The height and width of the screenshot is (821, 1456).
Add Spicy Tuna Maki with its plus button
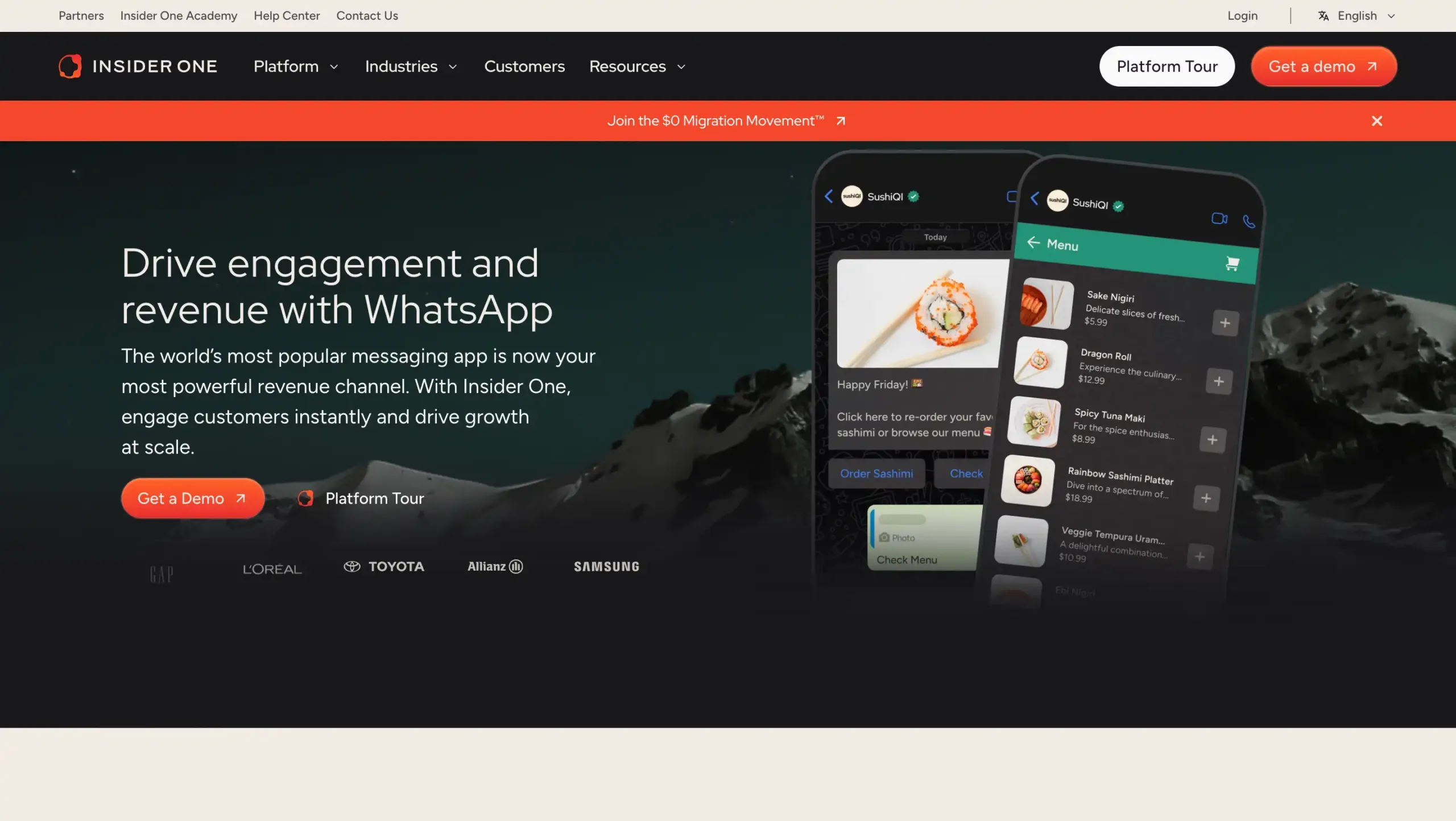[x=1213, y=440]
